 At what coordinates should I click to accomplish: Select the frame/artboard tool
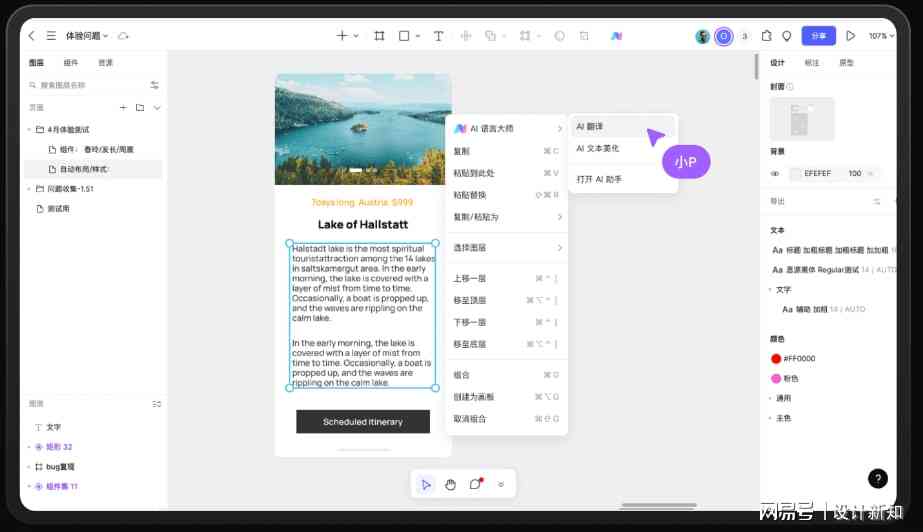click(x=379, y=36)
